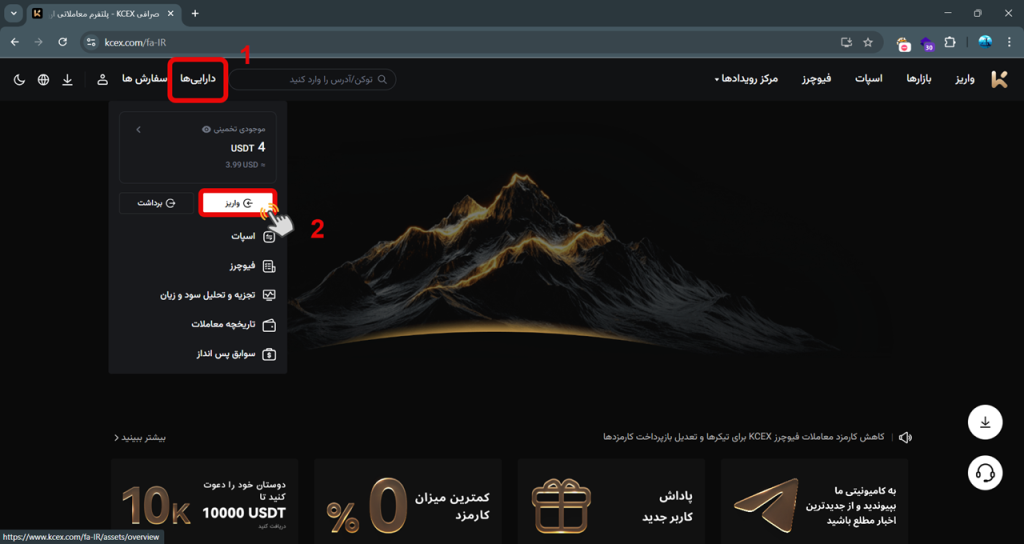Toggle dark mode with the moon icon
Screen dimensions: 1024x544
coord(20,80)
